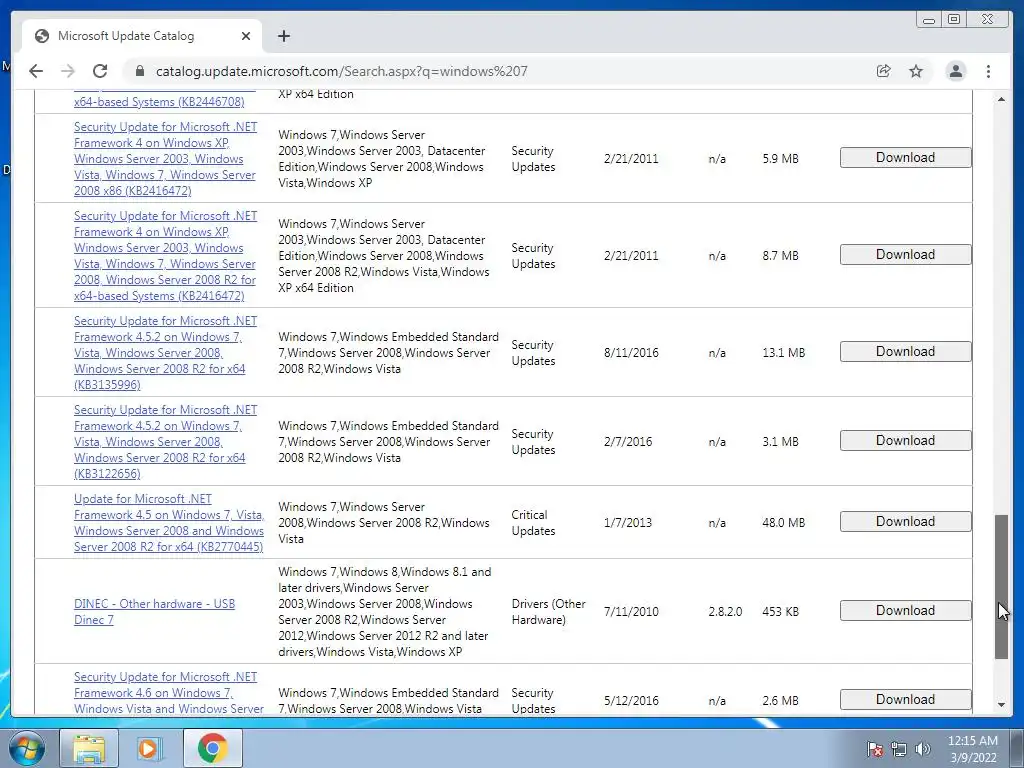Open the clock showing 12:15 AM

[x=972, y=748]
